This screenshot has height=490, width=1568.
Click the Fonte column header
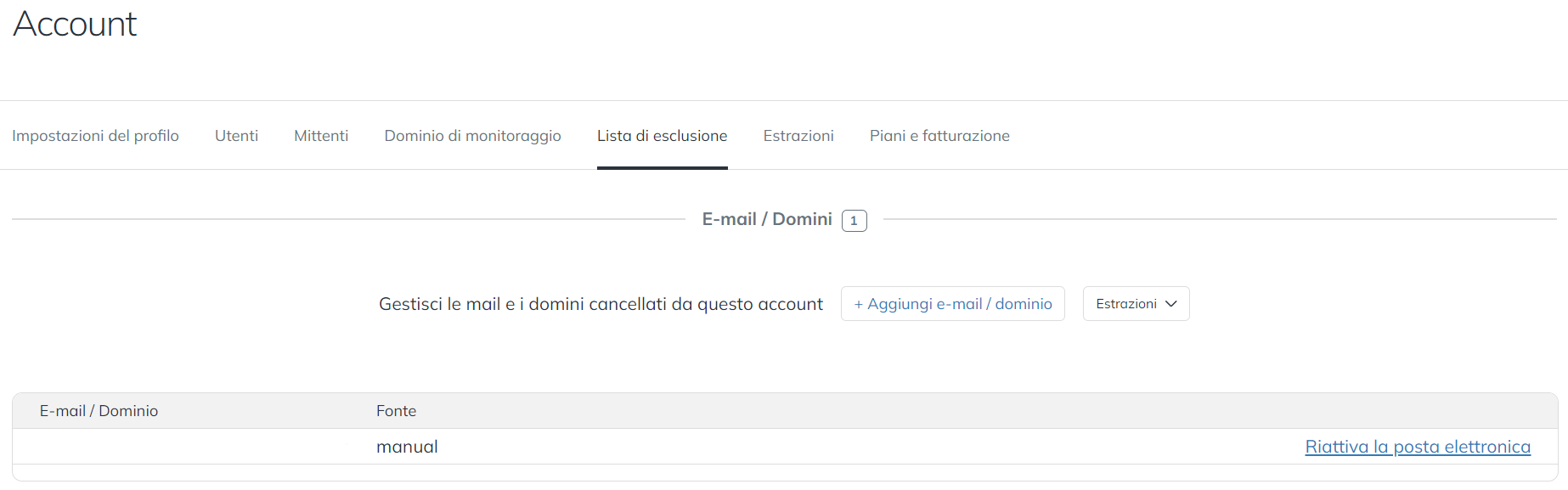[x=396, y=411]
